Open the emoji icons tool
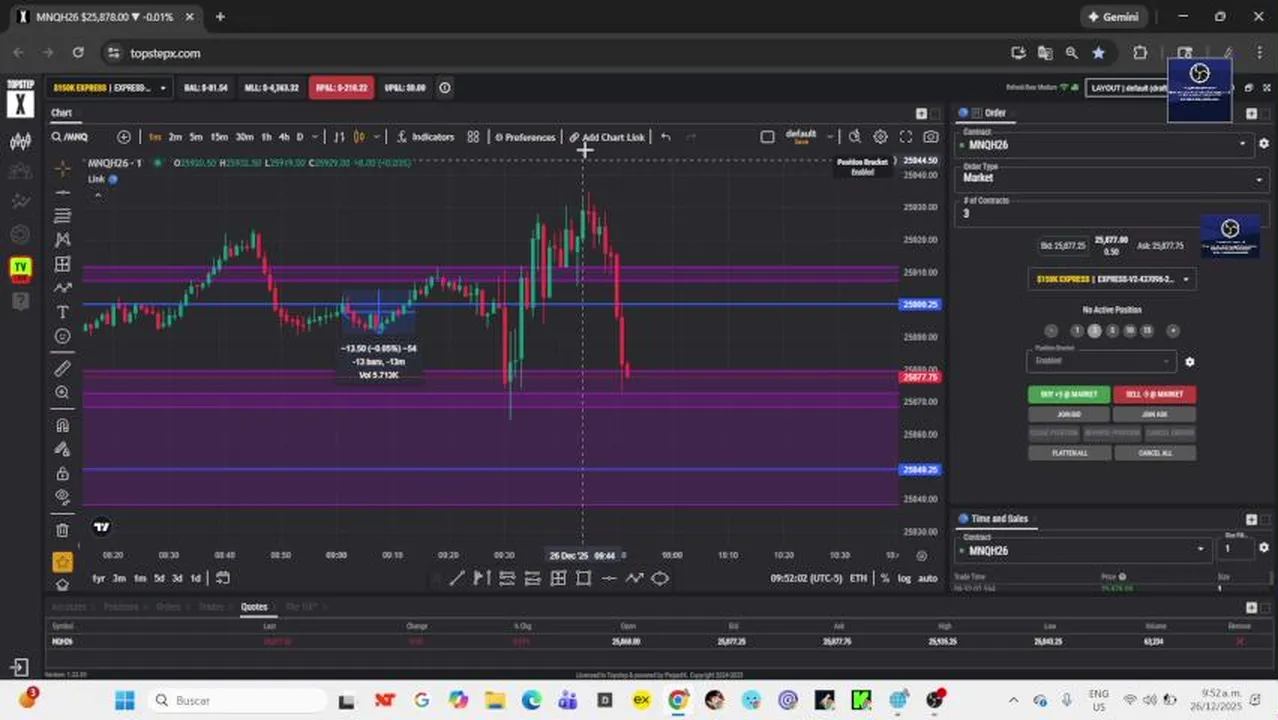Screen dimensions: 1278x720 click(x=62, y=336)
